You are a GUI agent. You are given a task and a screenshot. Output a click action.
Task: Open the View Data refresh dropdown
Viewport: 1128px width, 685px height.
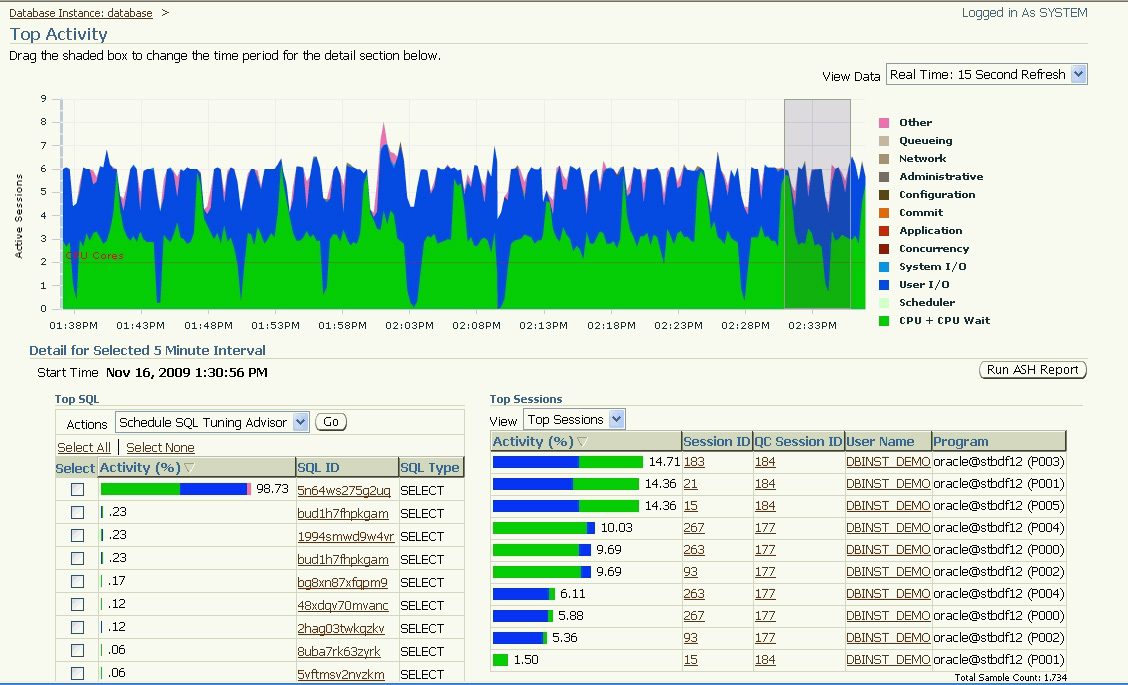click(x=1078, y=75)
